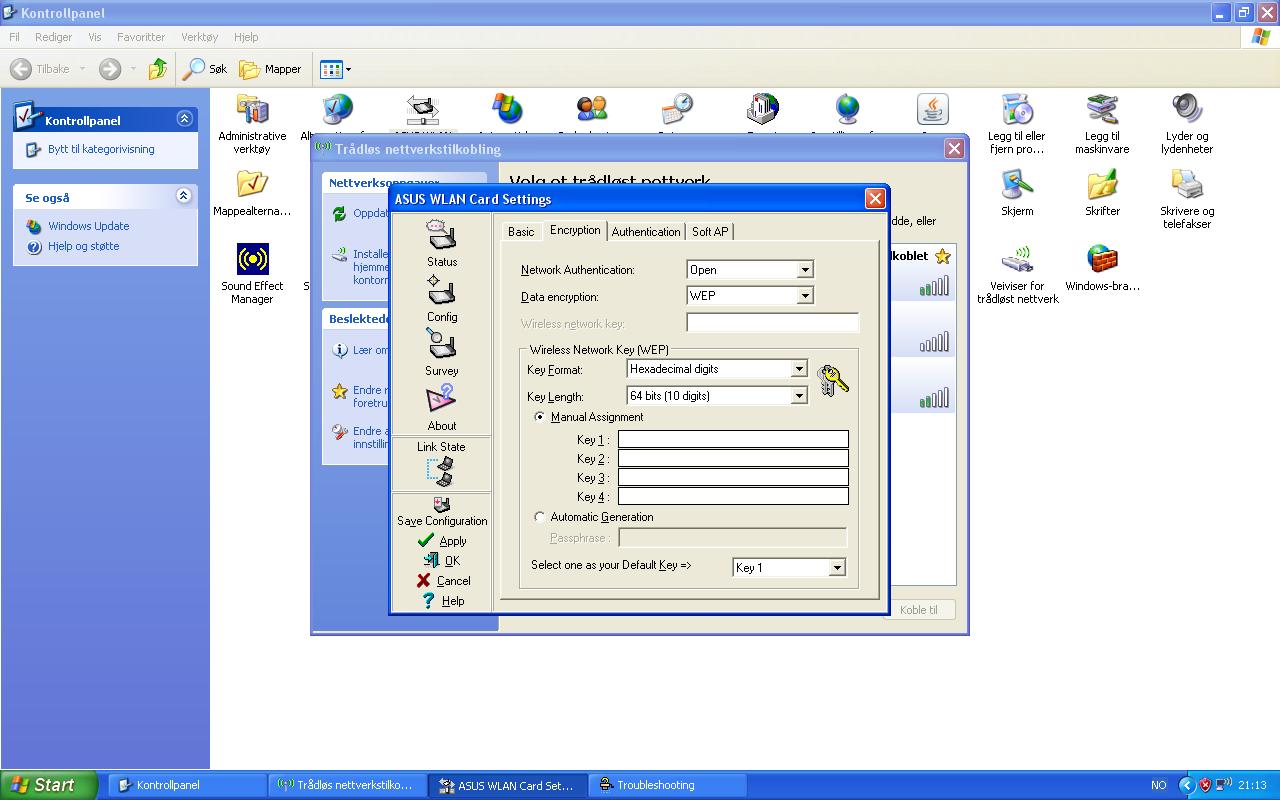The image size is (1280, 800).
Task: Open the Hjelp og støtte link
Action: click(83, 246)
